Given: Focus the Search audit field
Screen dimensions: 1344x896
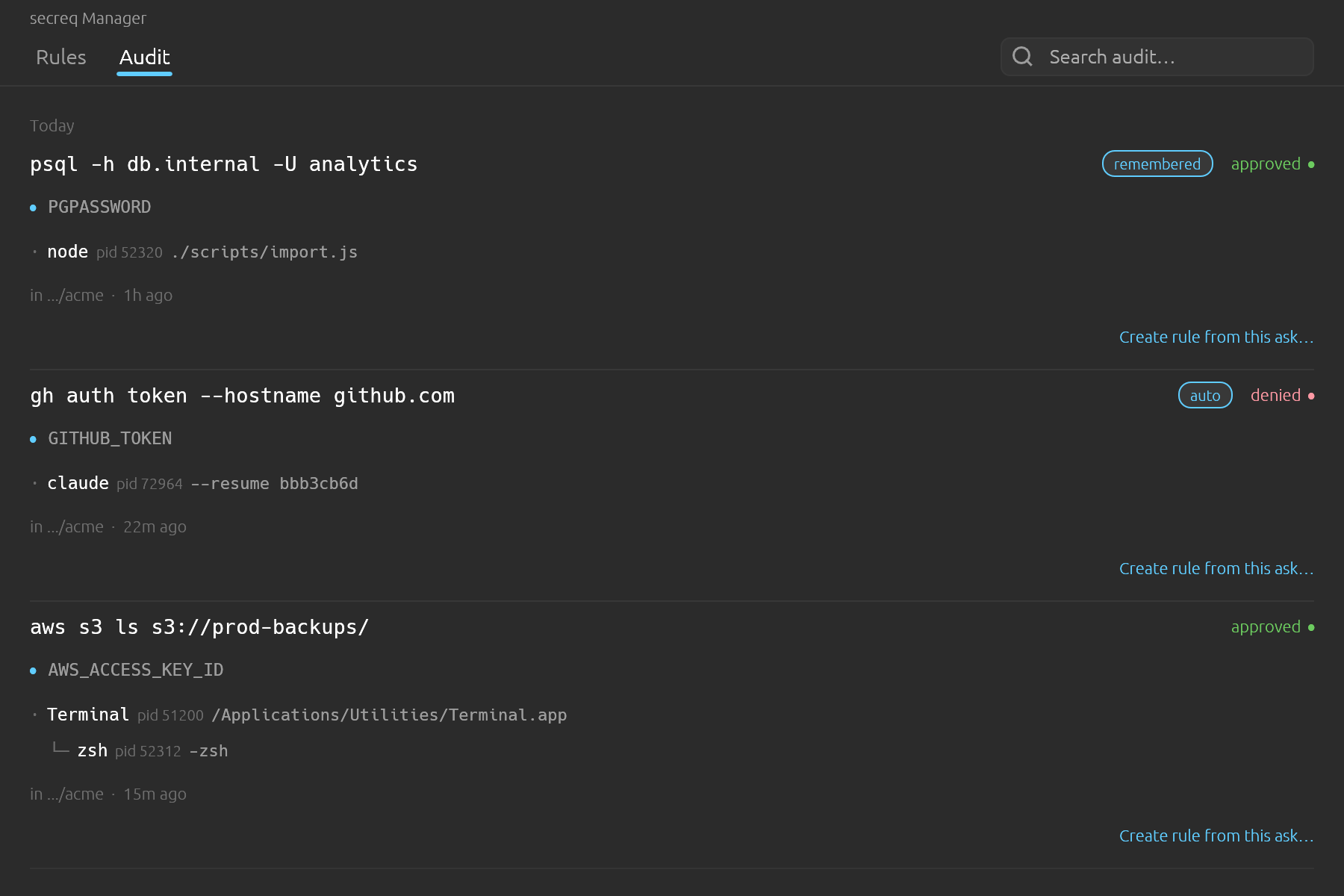Looking at the screenshot, I should (x=1157, y=57).
